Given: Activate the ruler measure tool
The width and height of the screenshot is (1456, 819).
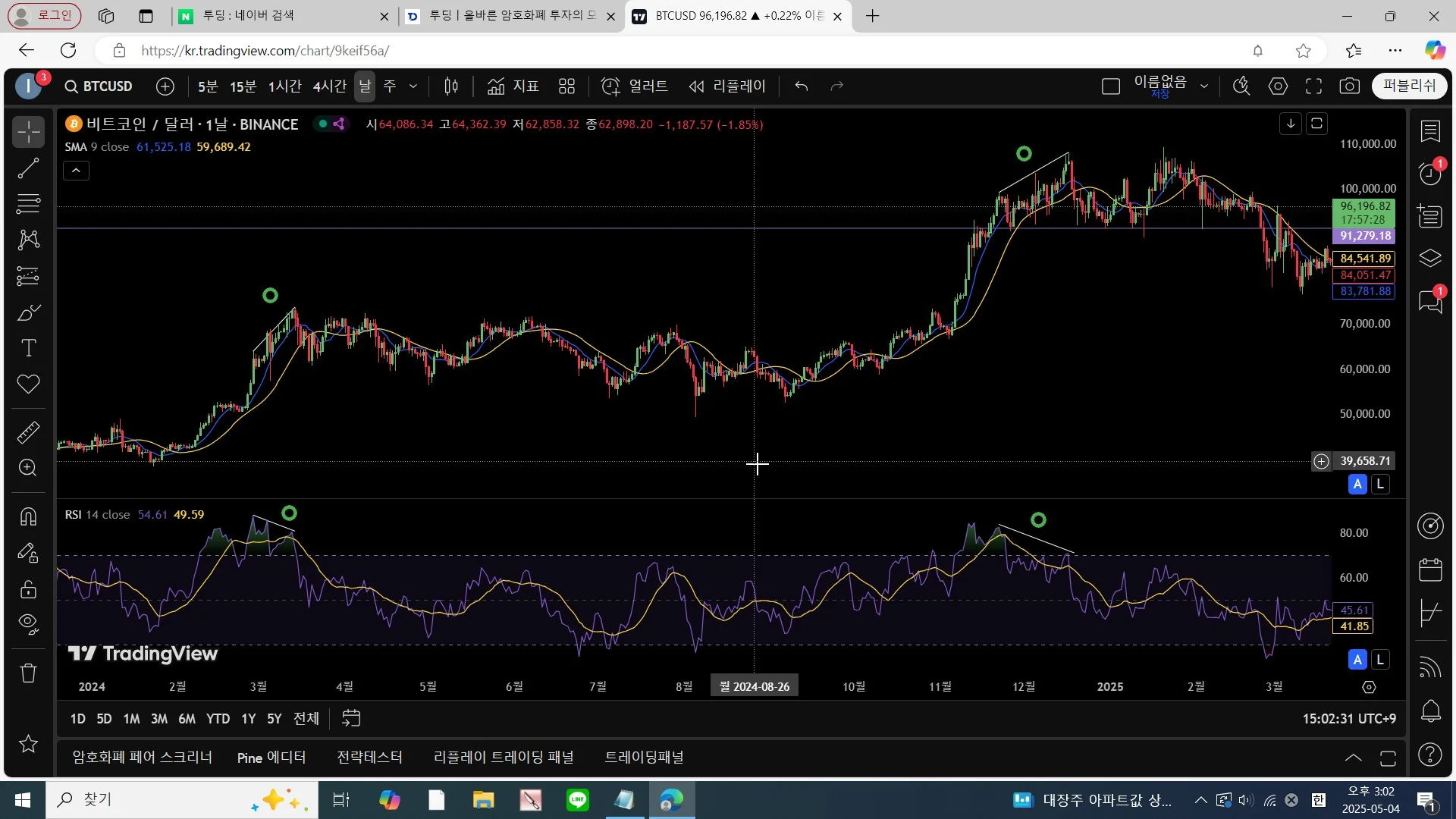Looking at the screenshot, I should click(x=28, y=432).
